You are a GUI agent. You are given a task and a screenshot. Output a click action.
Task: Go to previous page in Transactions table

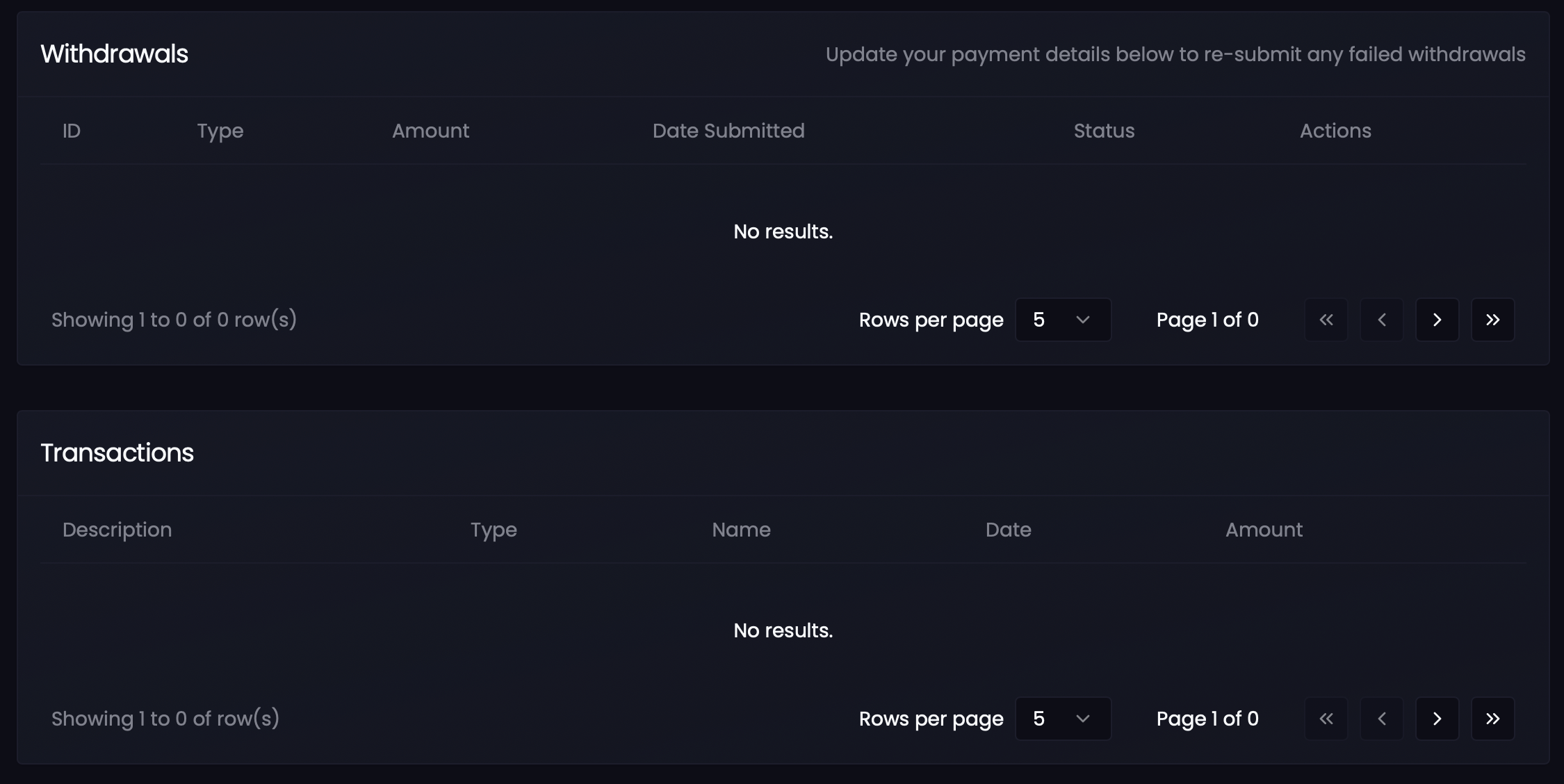[1382, 719]
